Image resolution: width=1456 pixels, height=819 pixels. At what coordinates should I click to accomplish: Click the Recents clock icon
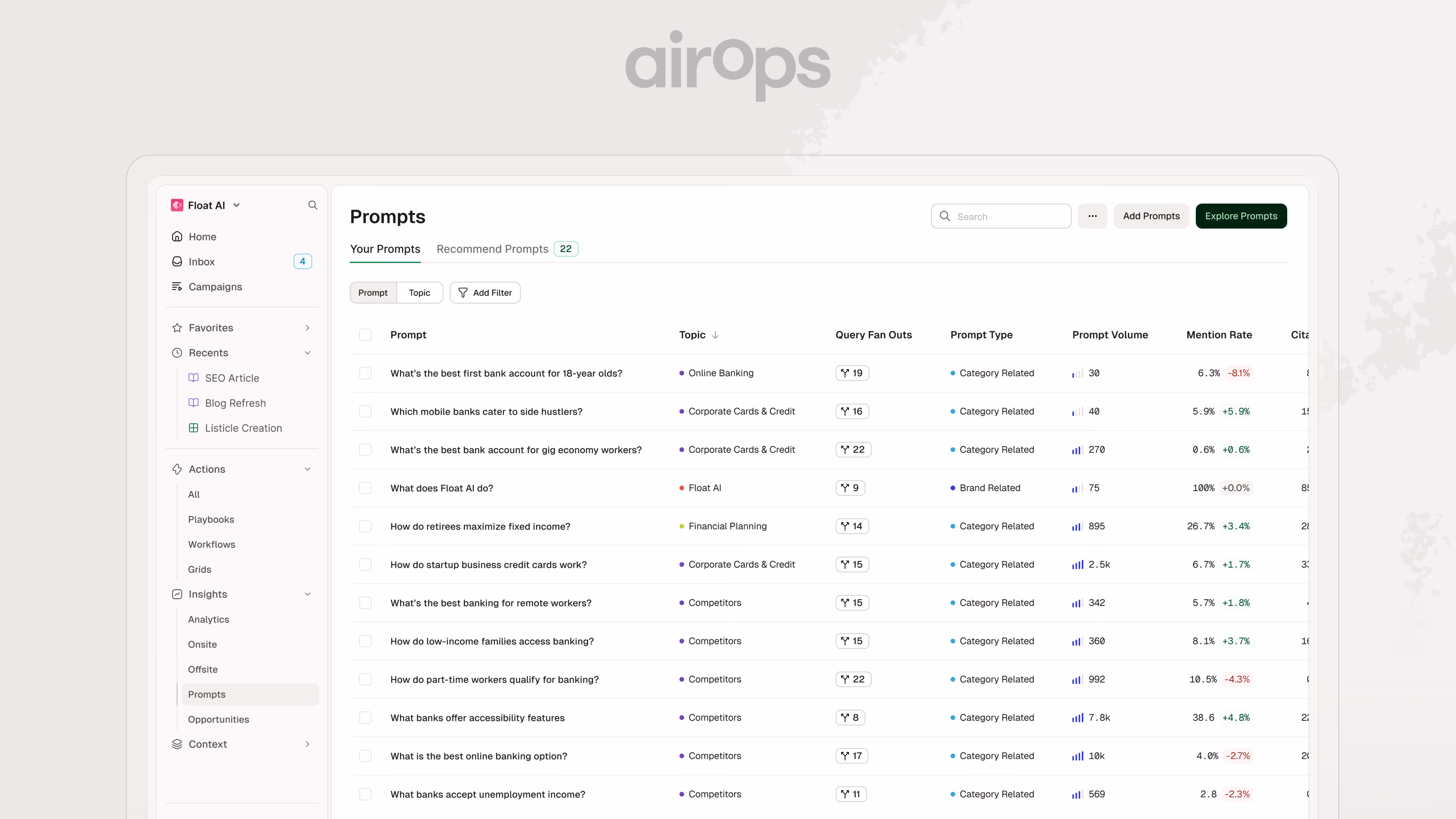177,353
